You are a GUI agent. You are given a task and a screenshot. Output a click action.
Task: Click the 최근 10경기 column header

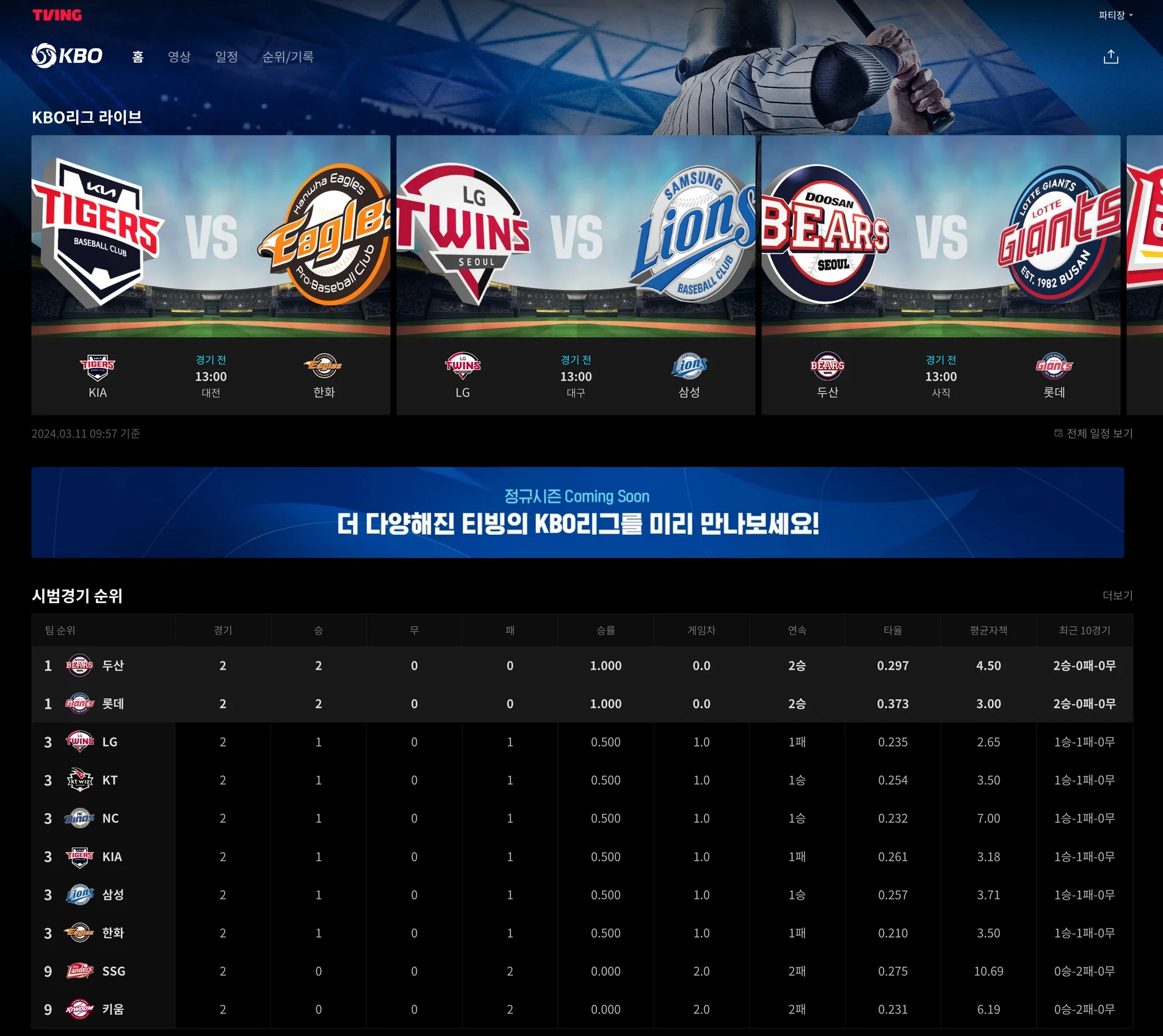pyautogui.click(x=1085, y=631)
